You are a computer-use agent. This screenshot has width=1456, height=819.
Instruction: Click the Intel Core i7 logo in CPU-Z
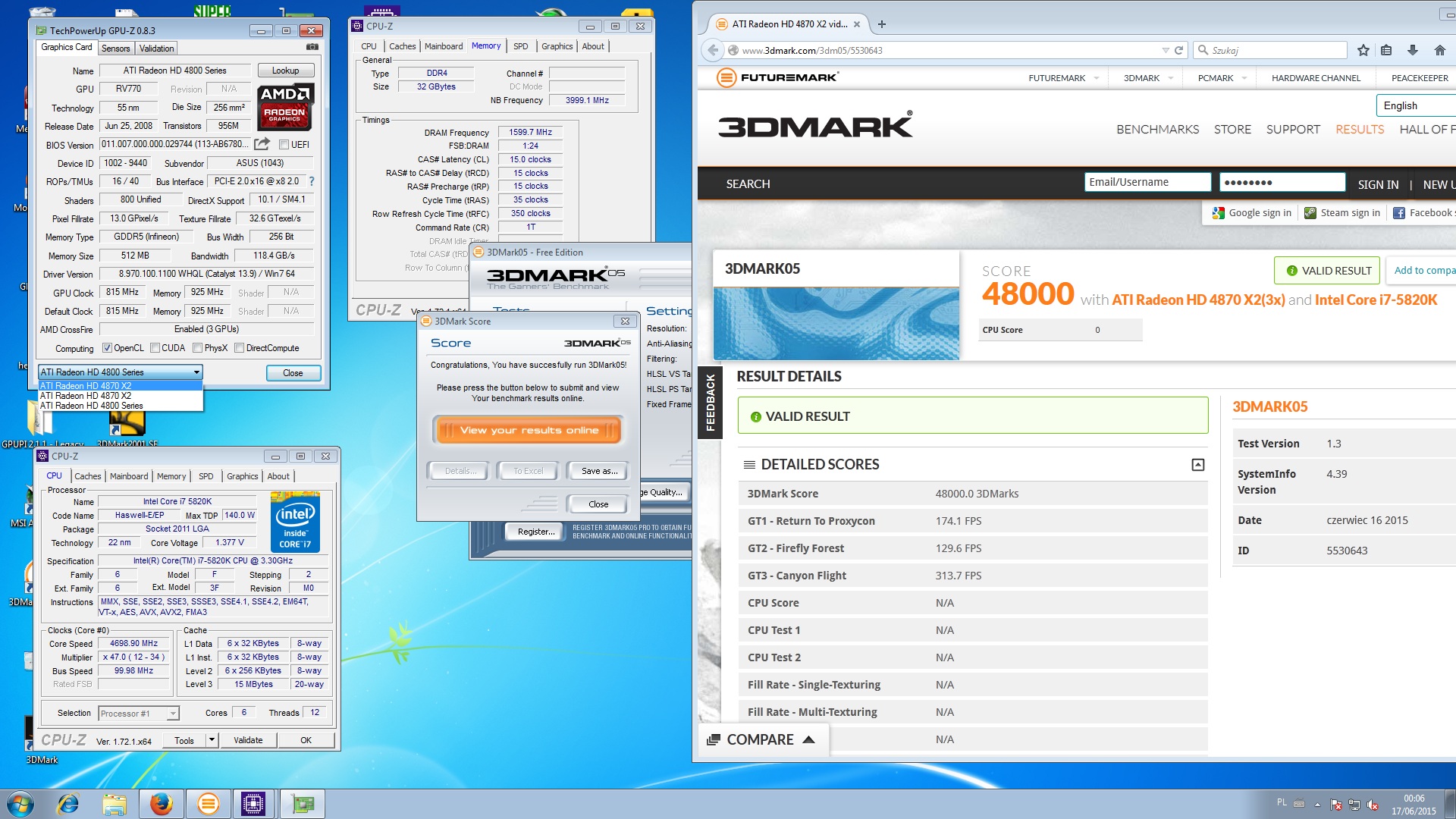pyautogui.click(x=295, y=522)
